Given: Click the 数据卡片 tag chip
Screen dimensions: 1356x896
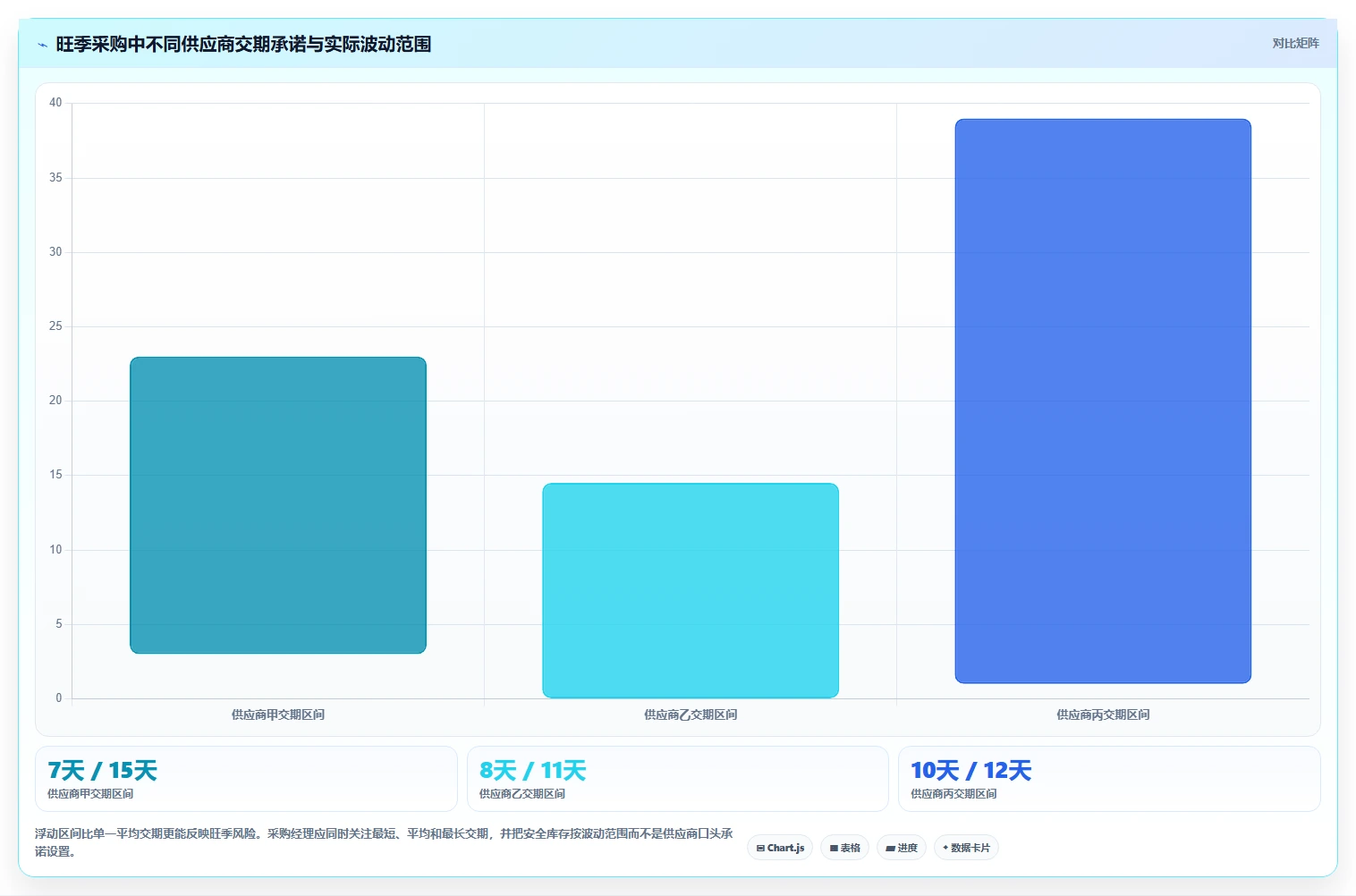Looking at the screenshot, I should pyautogui.click(x=966, y=848).
